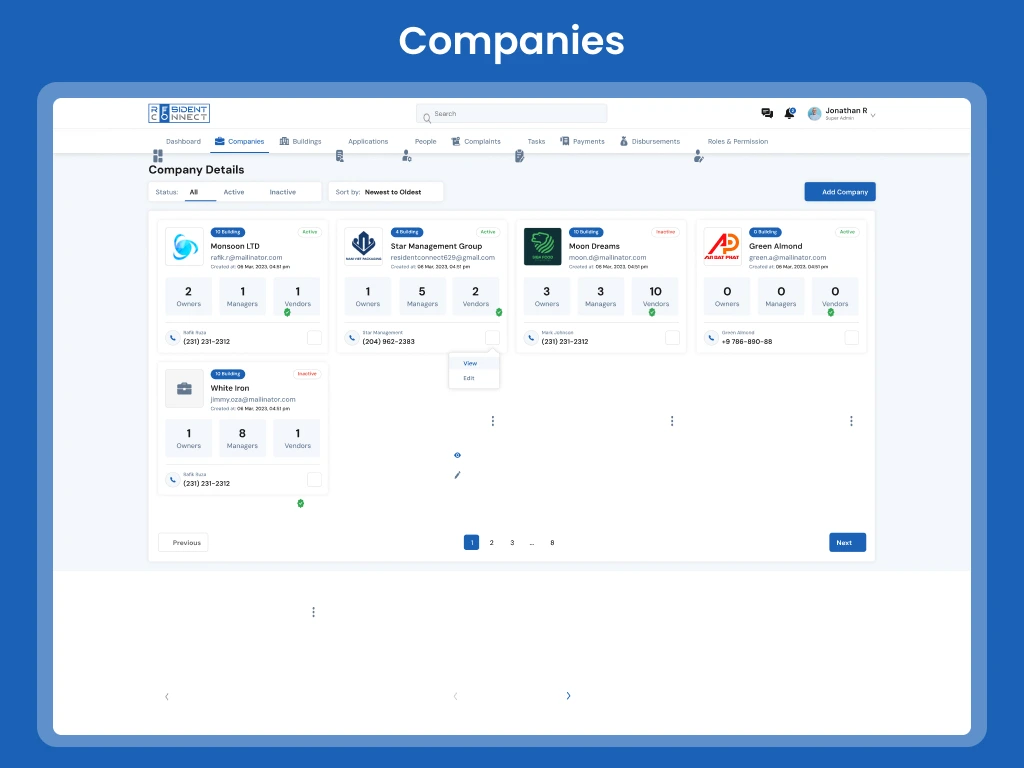Tick the checkbox on White Iron card
The height and width of the screenshot is (768, 1024).
tap(314, 480)
